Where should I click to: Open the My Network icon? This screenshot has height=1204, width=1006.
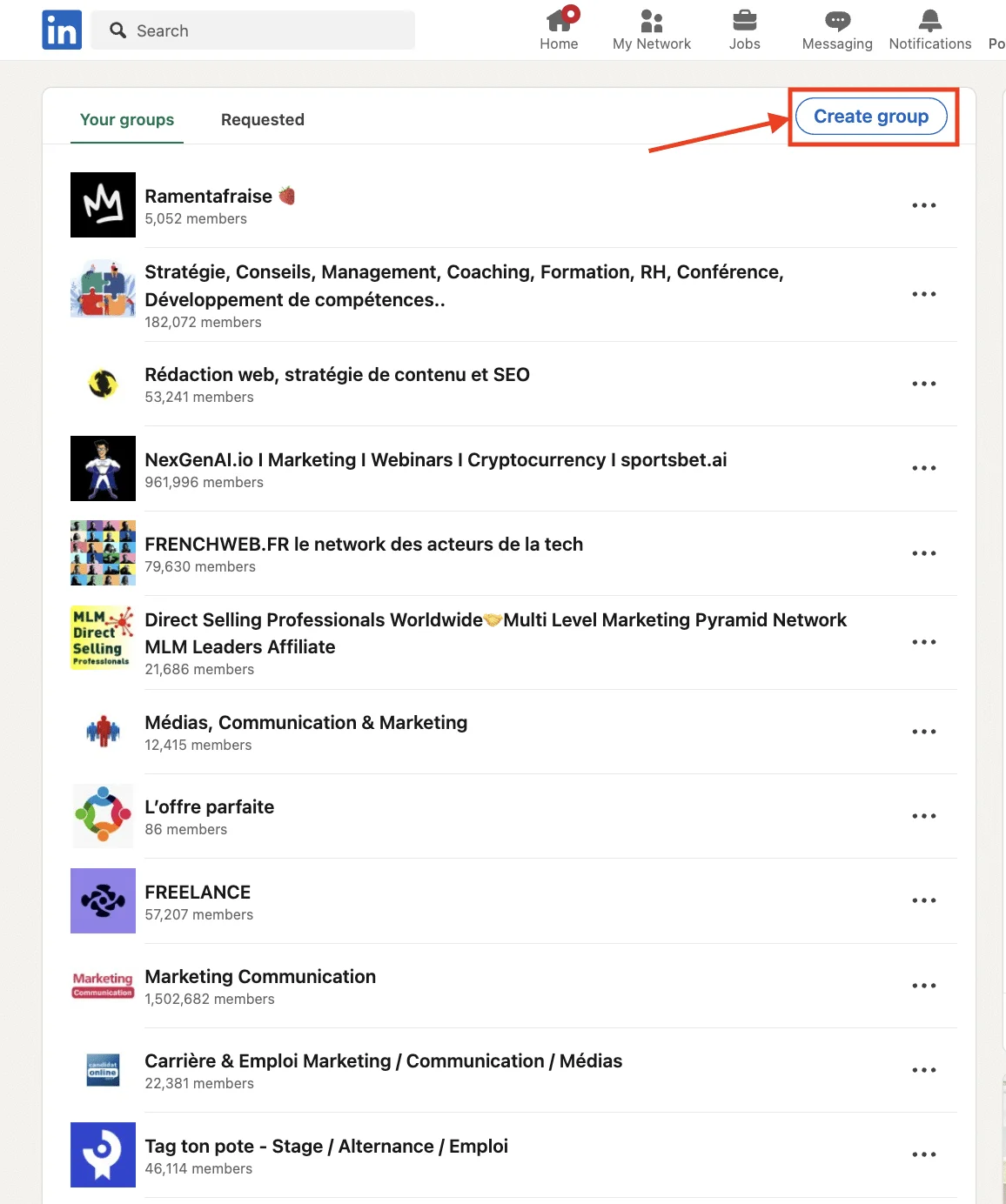[652, 20]
